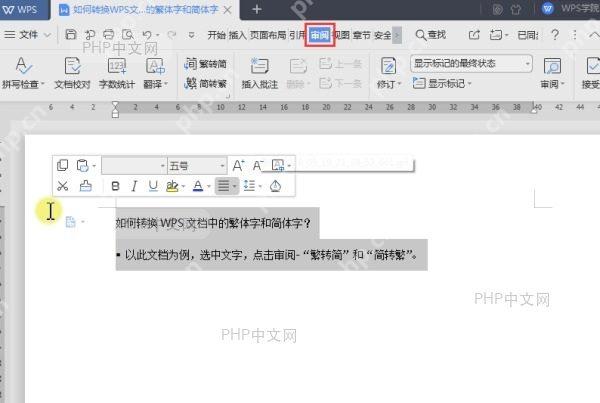Click the Save icon in quick toolbar

71,35
